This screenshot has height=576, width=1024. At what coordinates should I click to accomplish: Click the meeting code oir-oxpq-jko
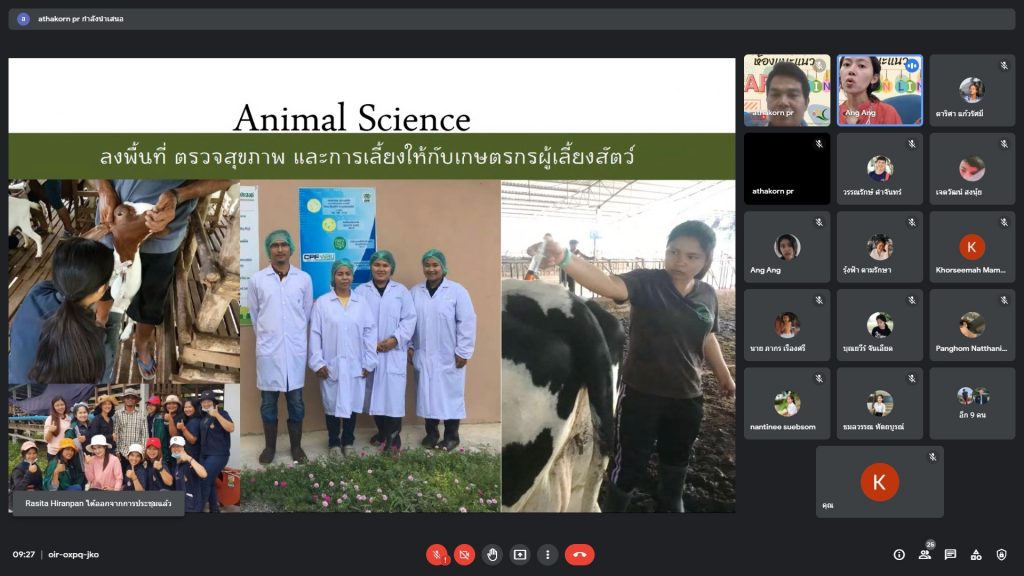click(74, 554)
